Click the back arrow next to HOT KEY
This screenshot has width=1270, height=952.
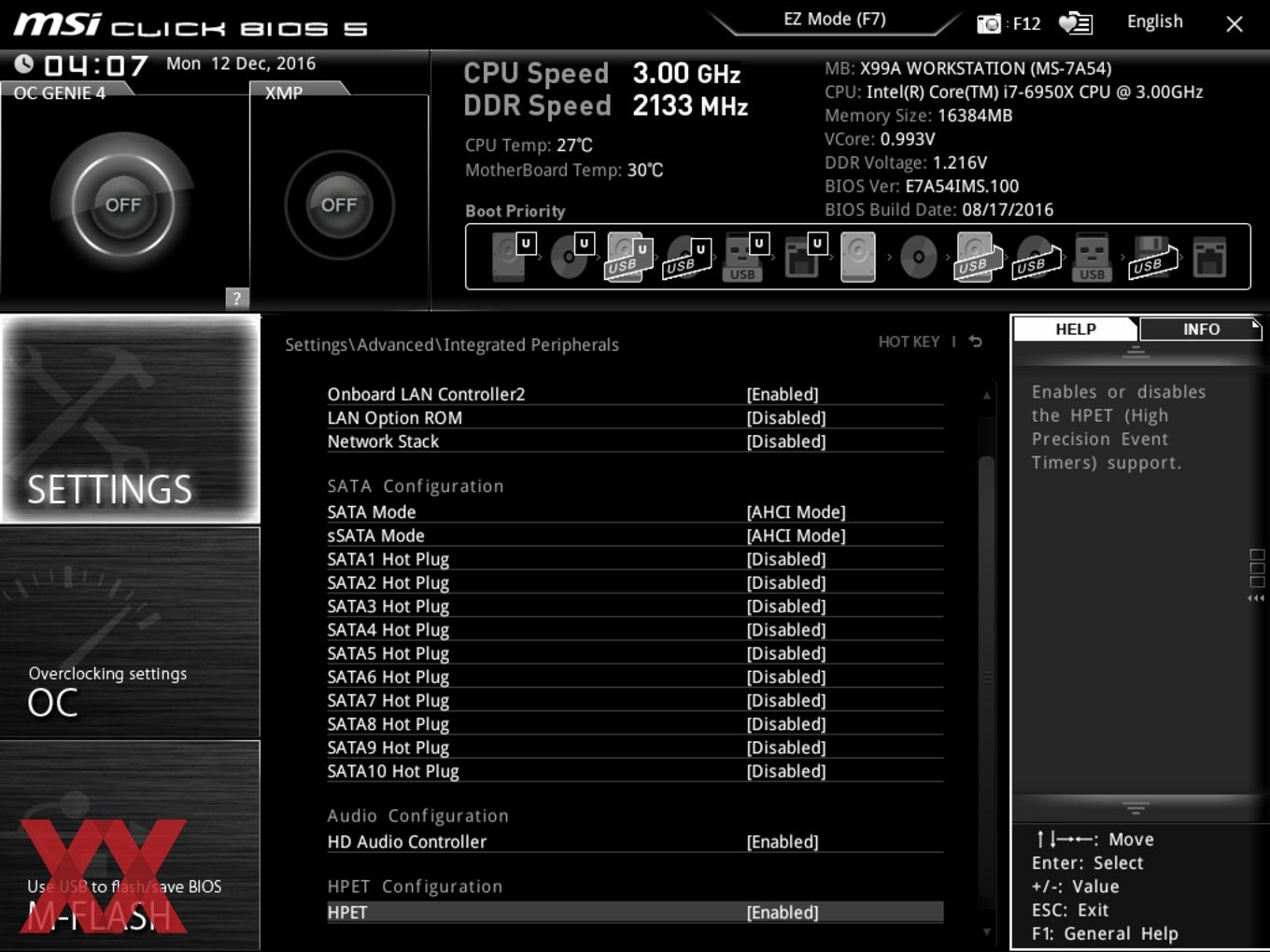[975, 342]
